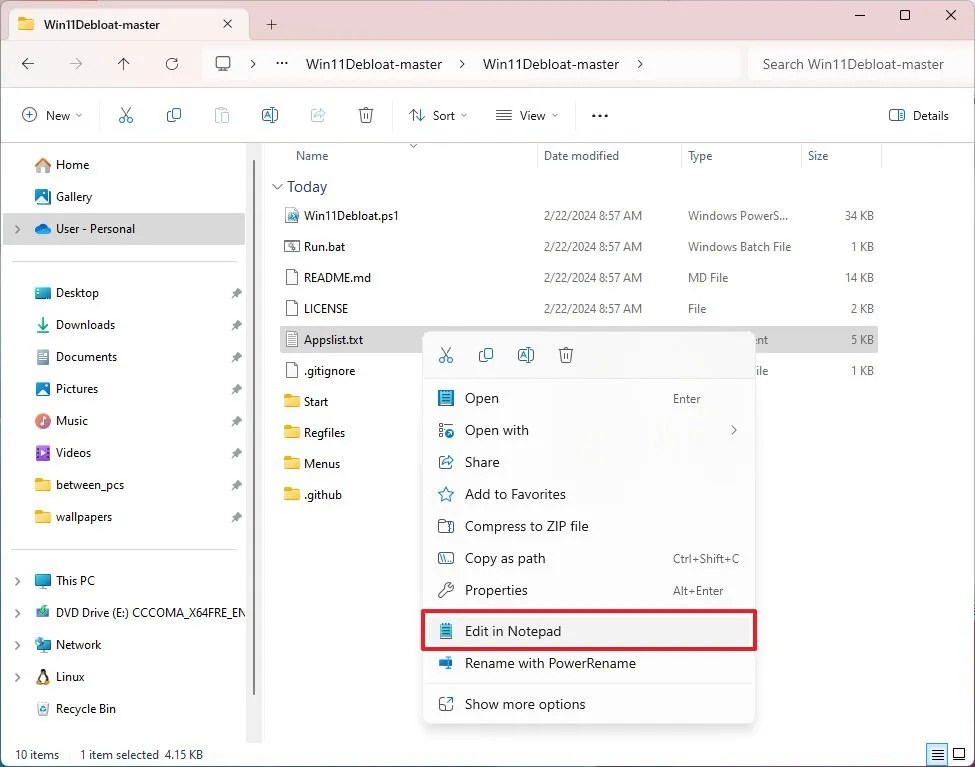Toggle the Details pane open
Screen dimensions: 975x767
point(918,115)
